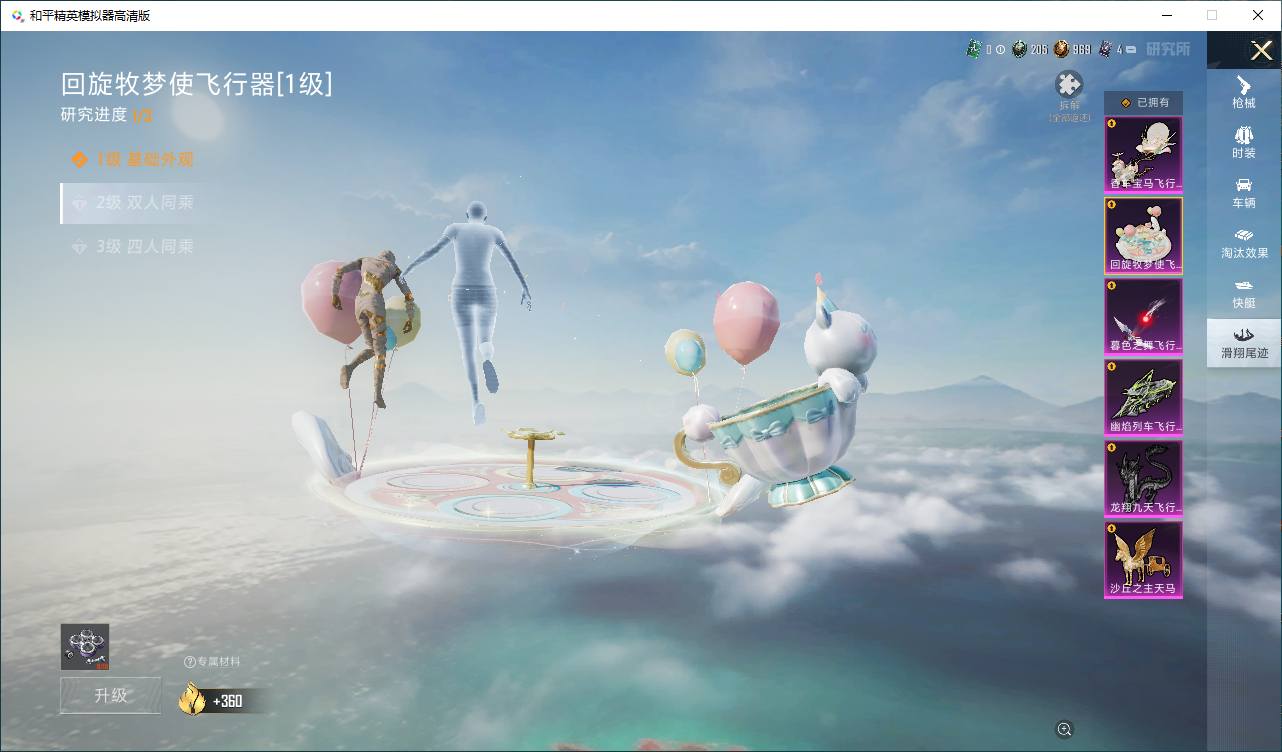This screenshot has width=1282, height=752.
Task: Select 2级 双人同乘 level entry
Action: (x=133, y=203)
